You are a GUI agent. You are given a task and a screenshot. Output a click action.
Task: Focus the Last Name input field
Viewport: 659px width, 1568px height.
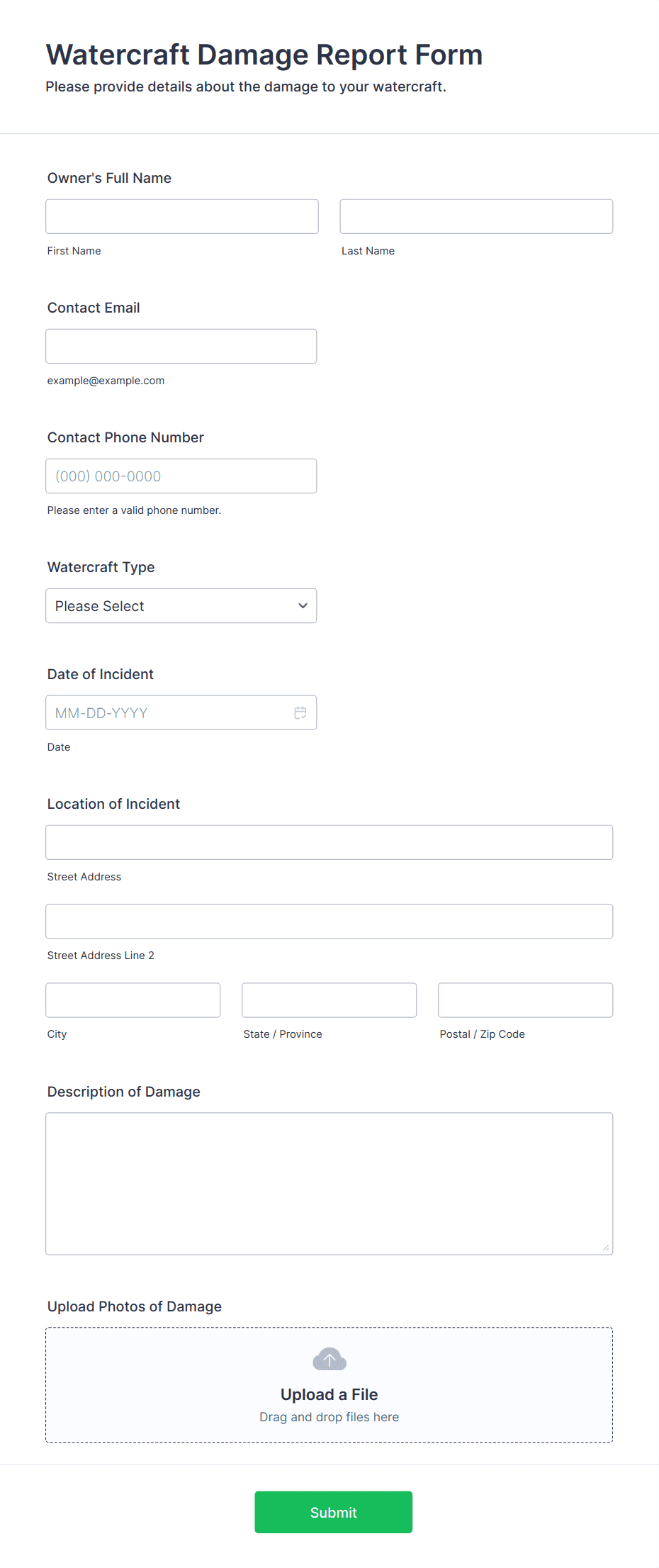476,216
